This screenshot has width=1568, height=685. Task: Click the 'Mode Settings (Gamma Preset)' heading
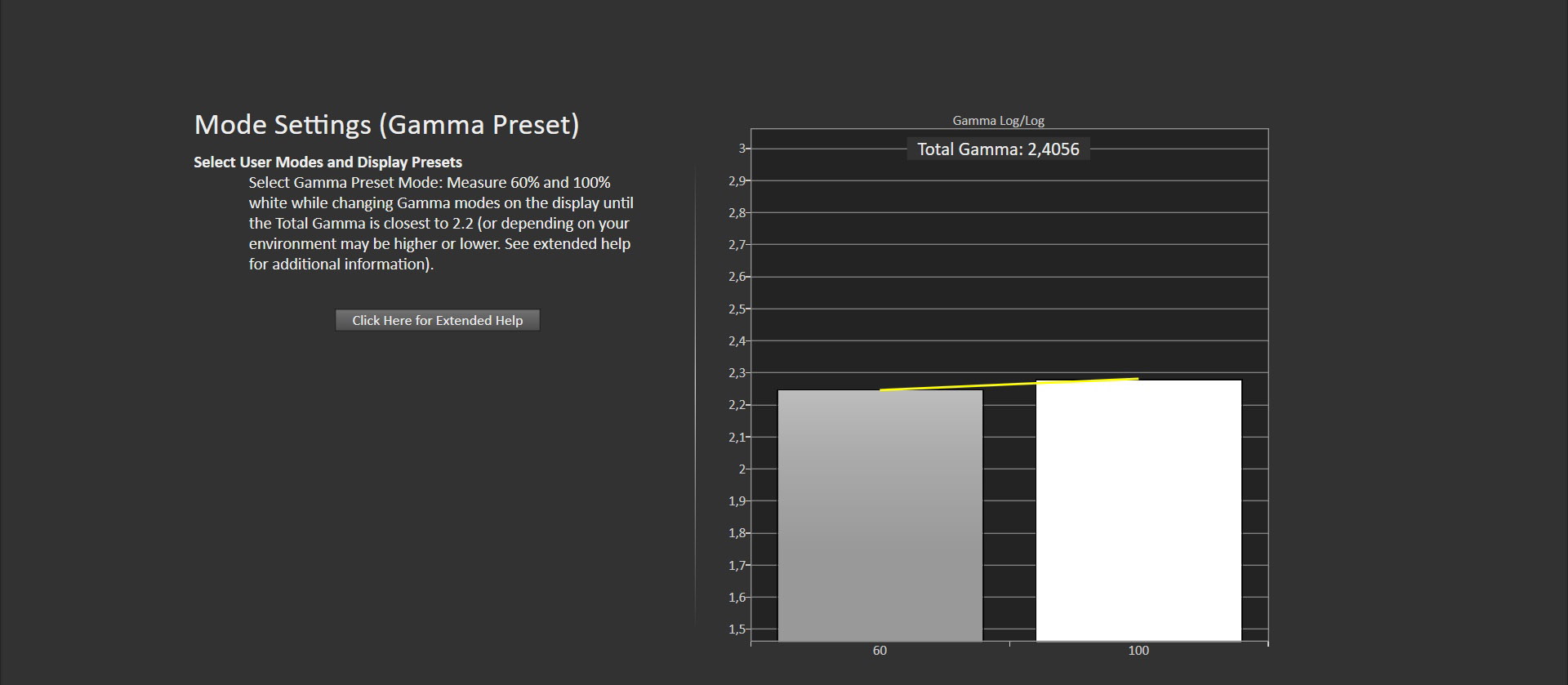point(386,125)
